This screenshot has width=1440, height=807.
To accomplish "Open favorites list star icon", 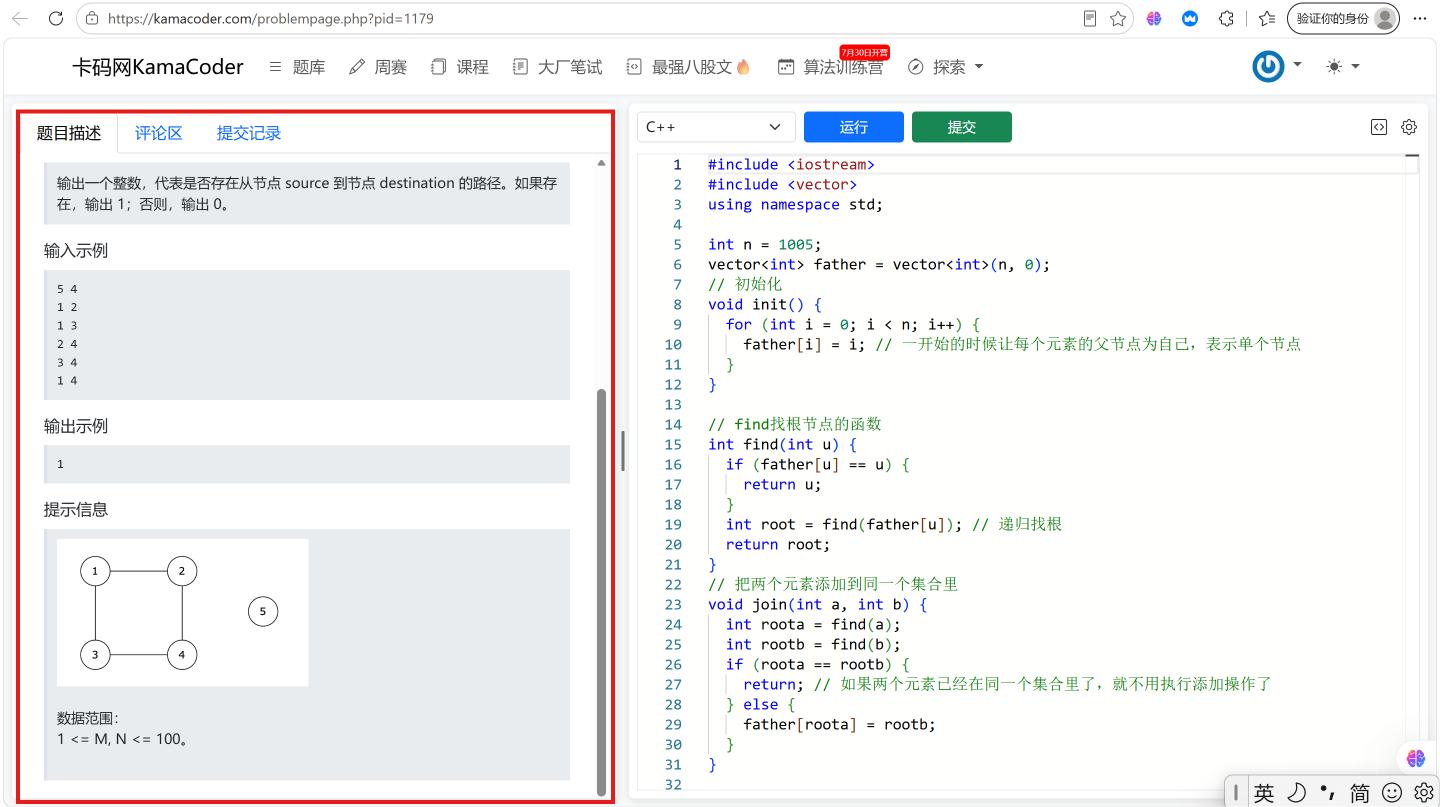I will coord(1267,18).
